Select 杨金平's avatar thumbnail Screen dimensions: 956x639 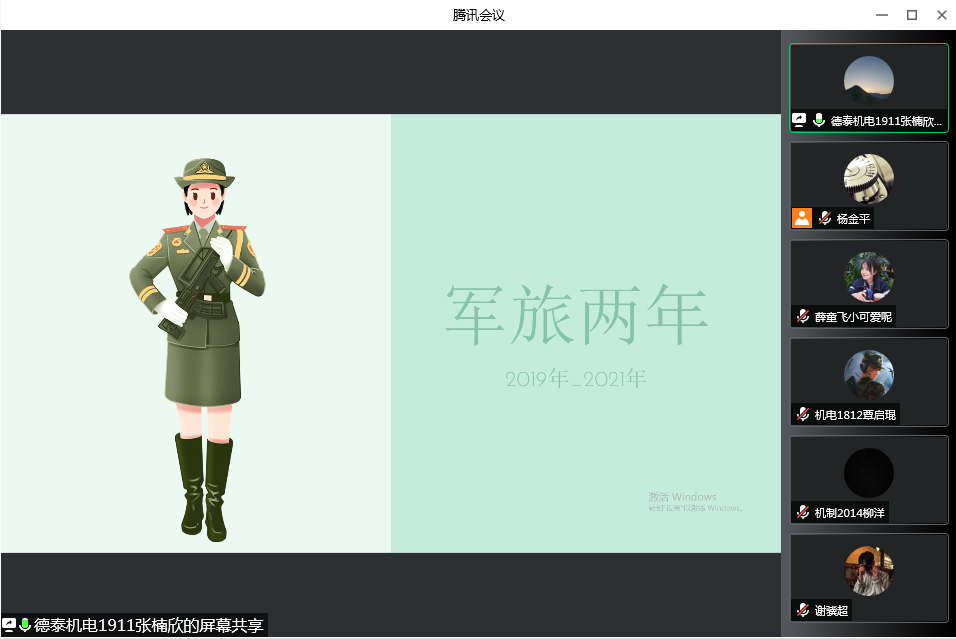[x=868, y=179]
